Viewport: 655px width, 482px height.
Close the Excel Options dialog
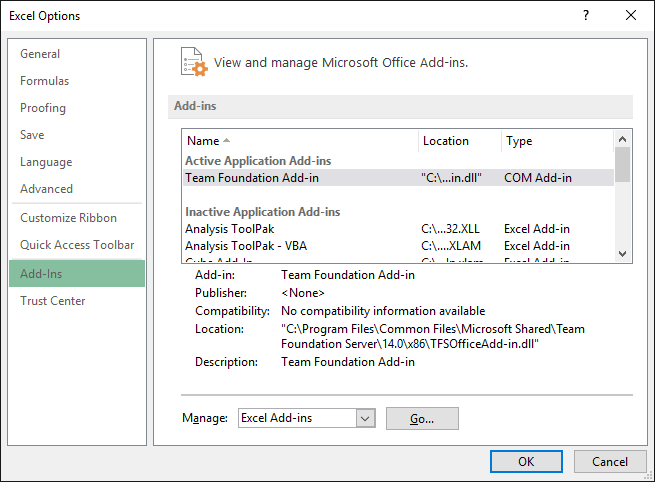[x=631, y=15]
